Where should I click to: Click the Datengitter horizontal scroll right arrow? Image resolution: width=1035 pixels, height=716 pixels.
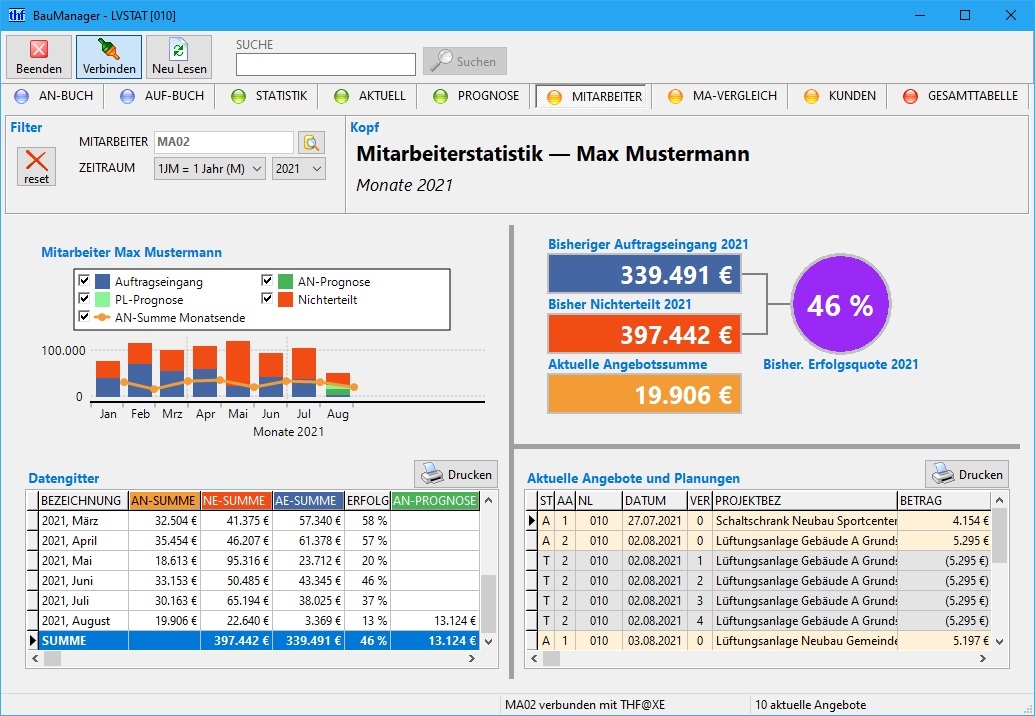(x=471, y=659)
